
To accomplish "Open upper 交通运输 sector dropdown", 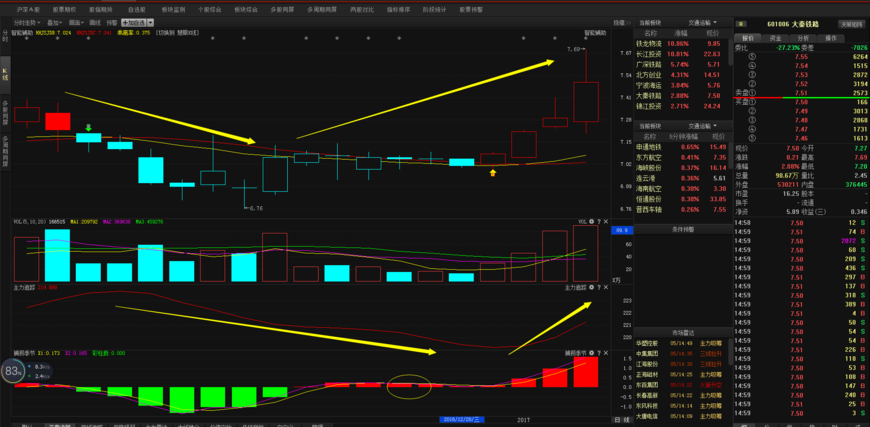I will tap(702, 23).
